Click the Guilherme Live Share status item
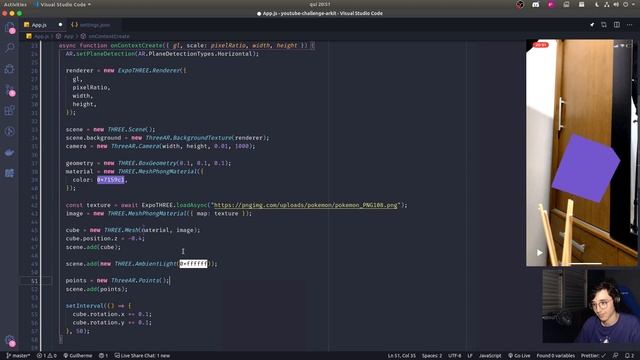 [78, 356]
